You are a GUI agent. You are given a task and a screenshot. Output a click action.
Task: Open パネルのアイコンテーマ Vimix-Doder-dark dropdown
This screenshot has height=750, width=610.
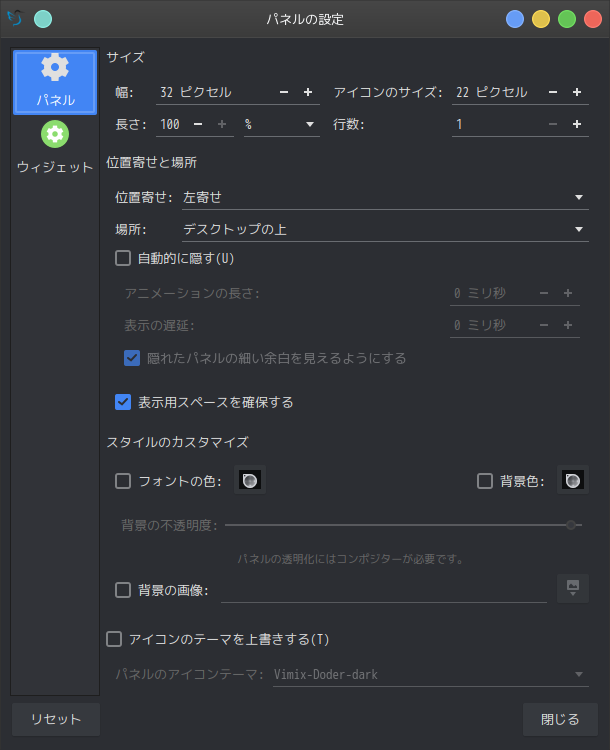point(431,674)
